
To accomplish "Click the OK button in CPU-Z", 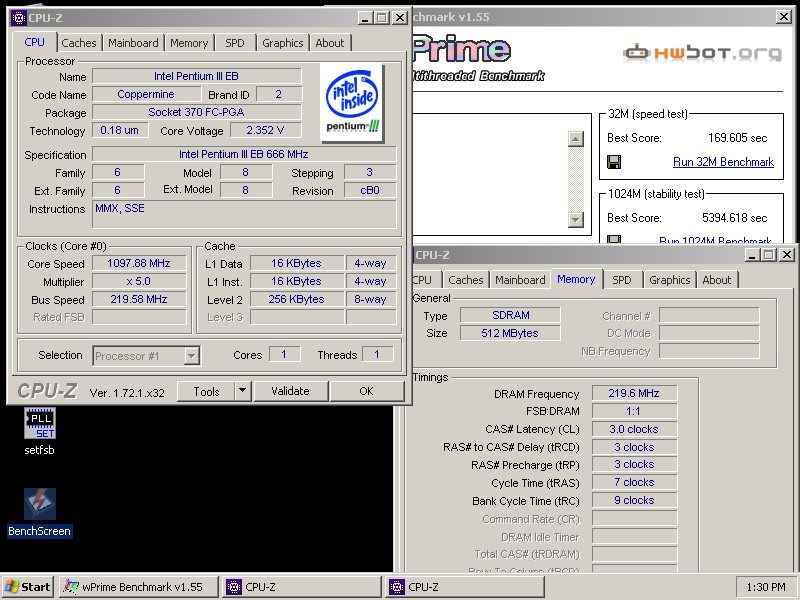I will point(366,391).
